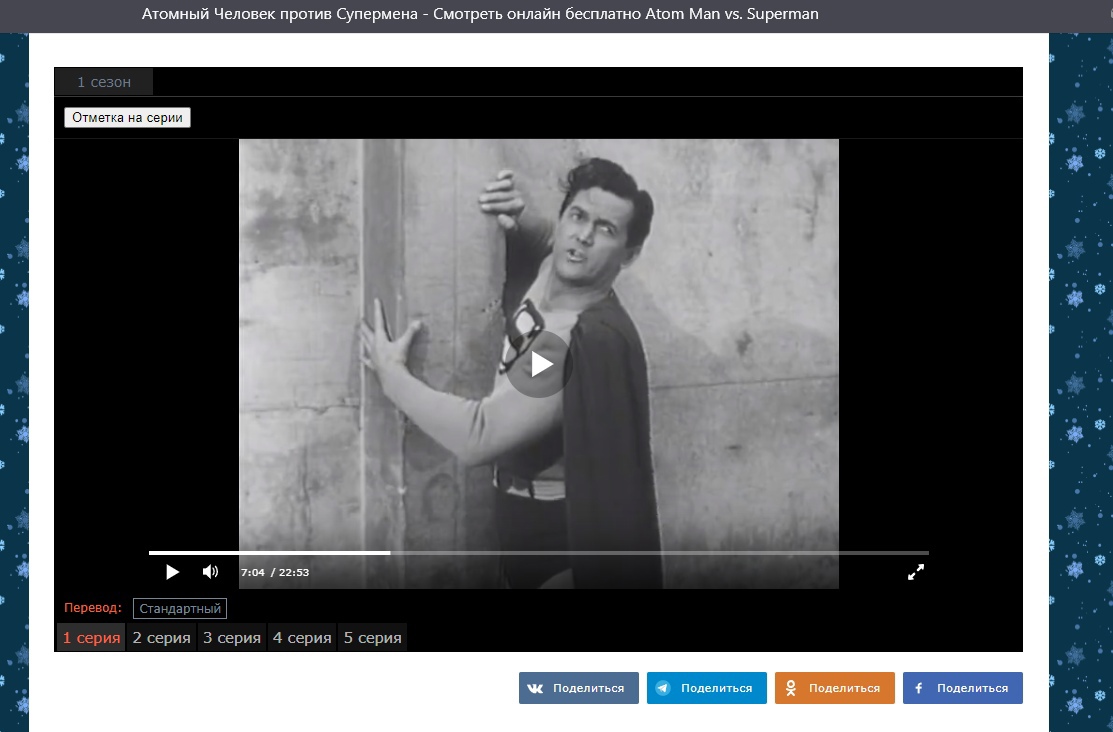Click the Отметка на серии button
The height and width of the screenshot is (732, 1113).
point(127,118)
